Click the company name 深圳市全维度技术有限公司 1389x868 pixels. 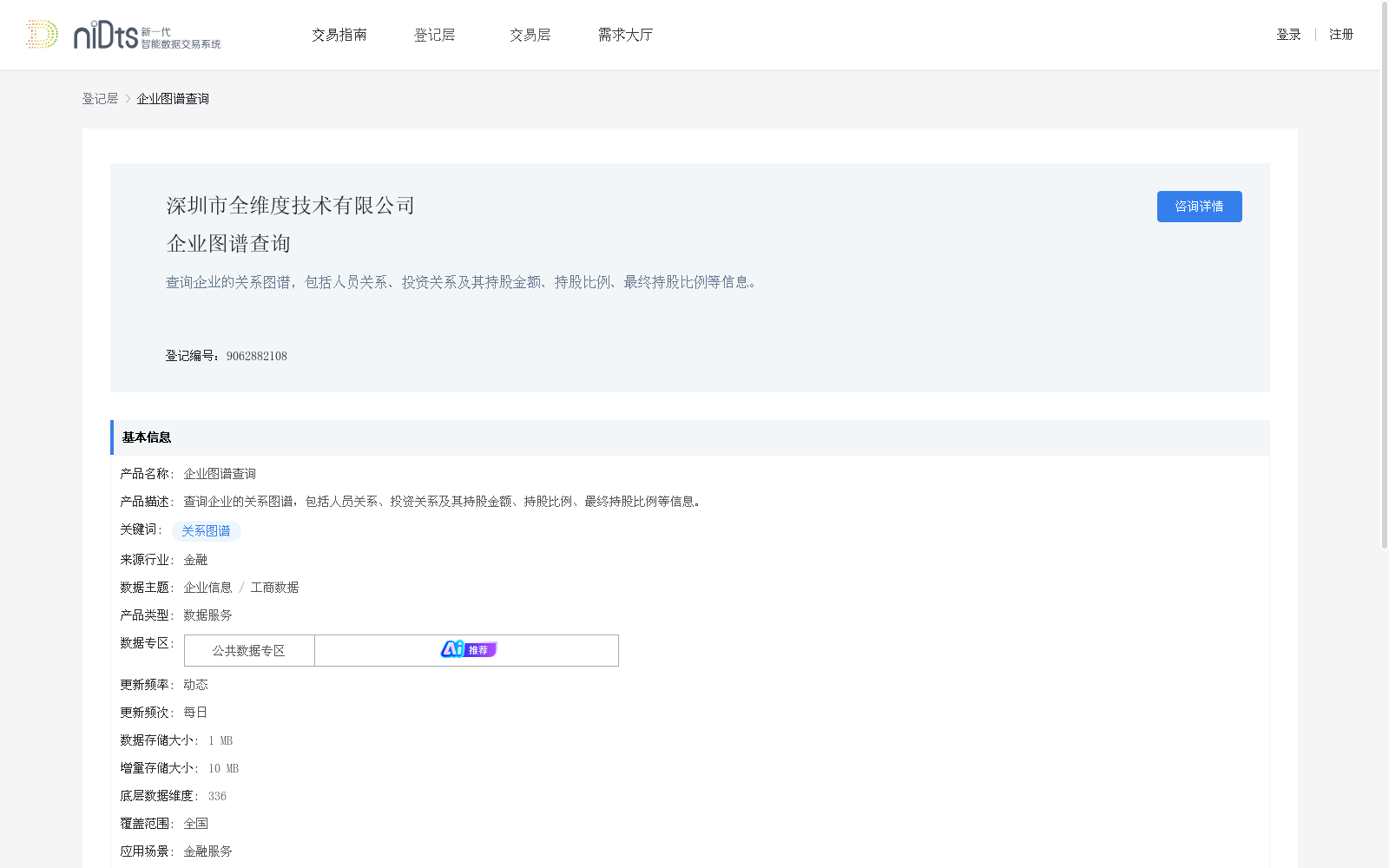pos(291,206)
